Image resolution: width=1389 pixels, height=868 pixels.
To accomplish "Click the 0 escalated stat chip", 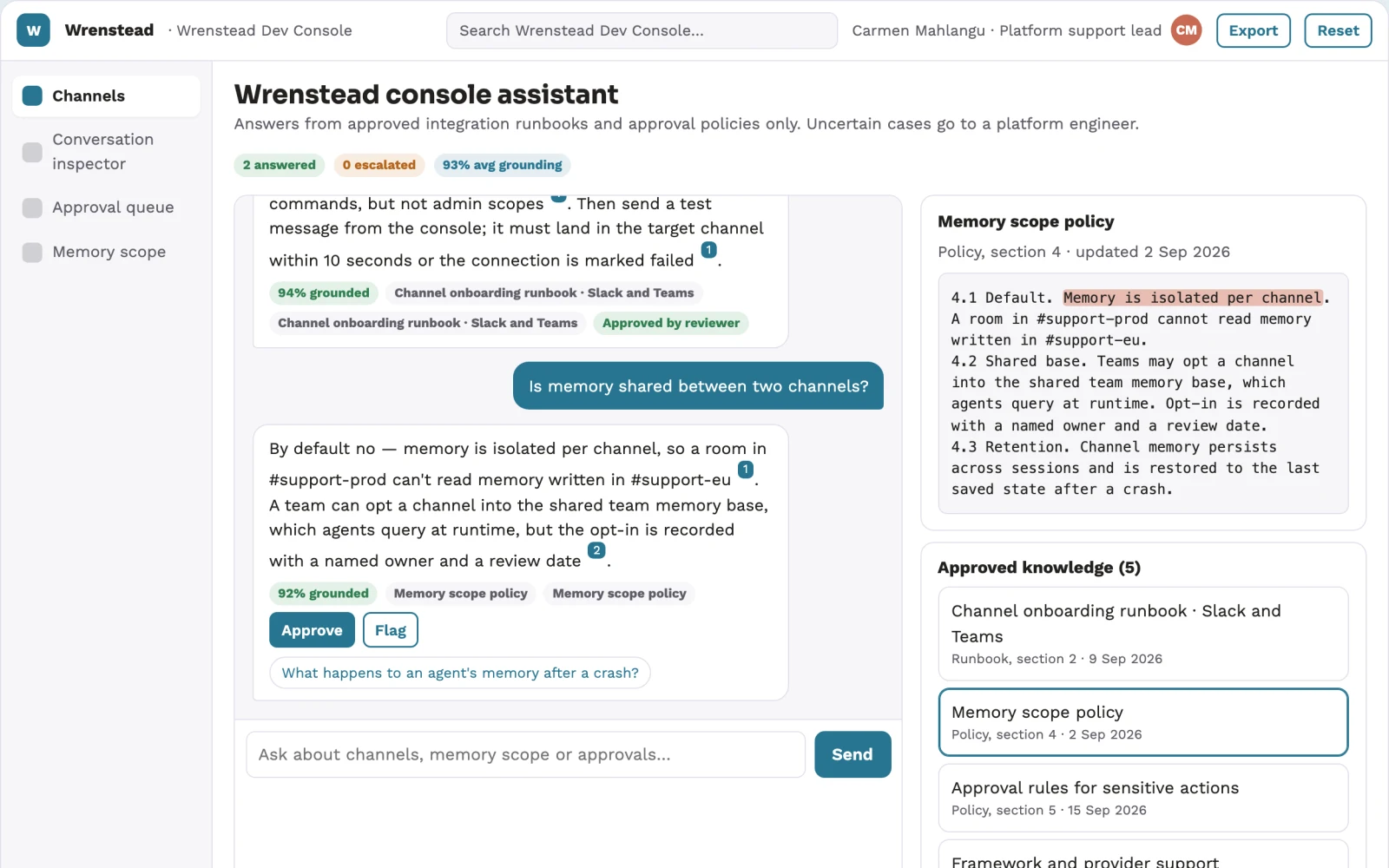I will click(379, 165).
